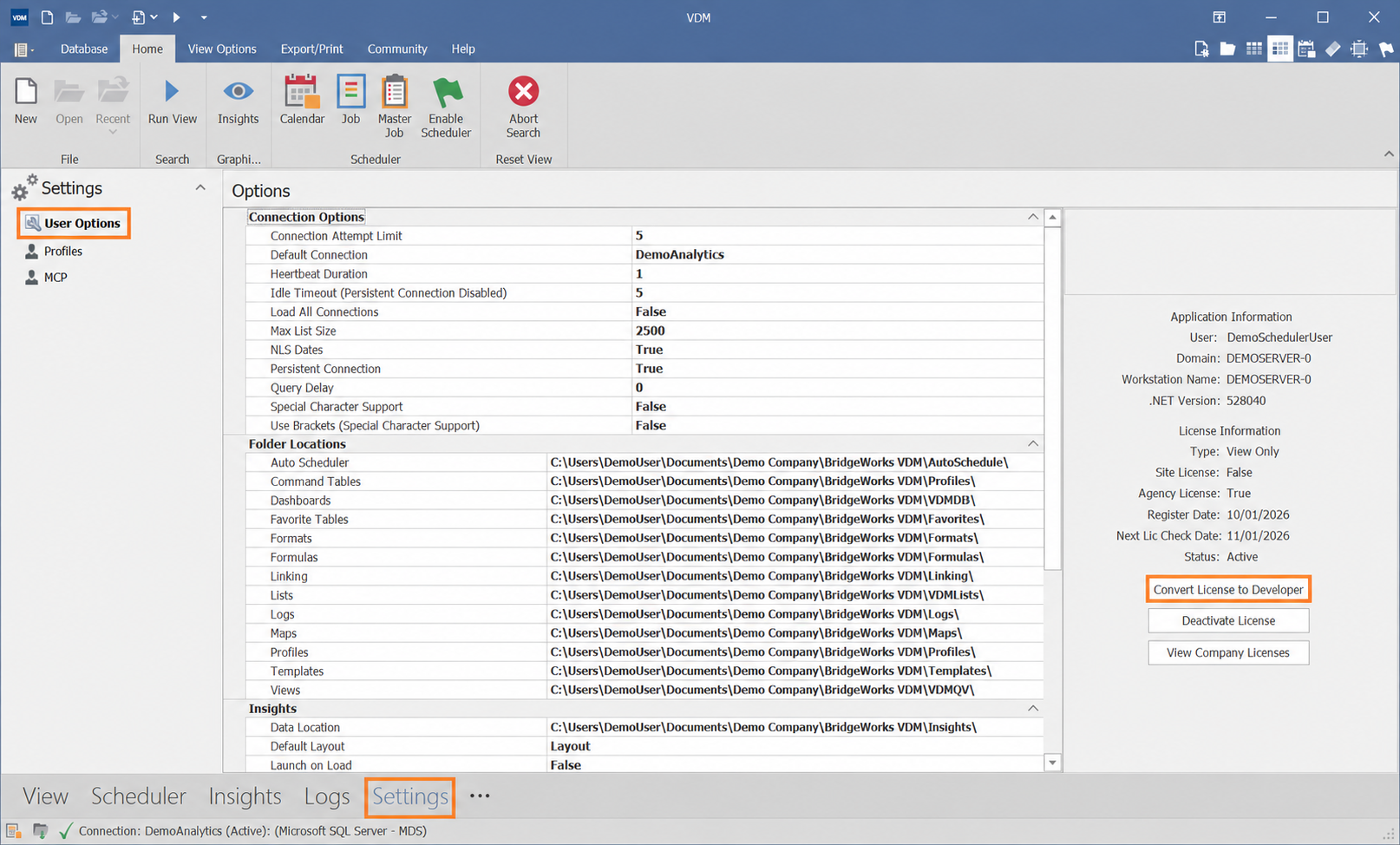Viewport: 1400px width, 845px height.
Task: Select User Options in Settings tree
Action: [x=74, y=223]
